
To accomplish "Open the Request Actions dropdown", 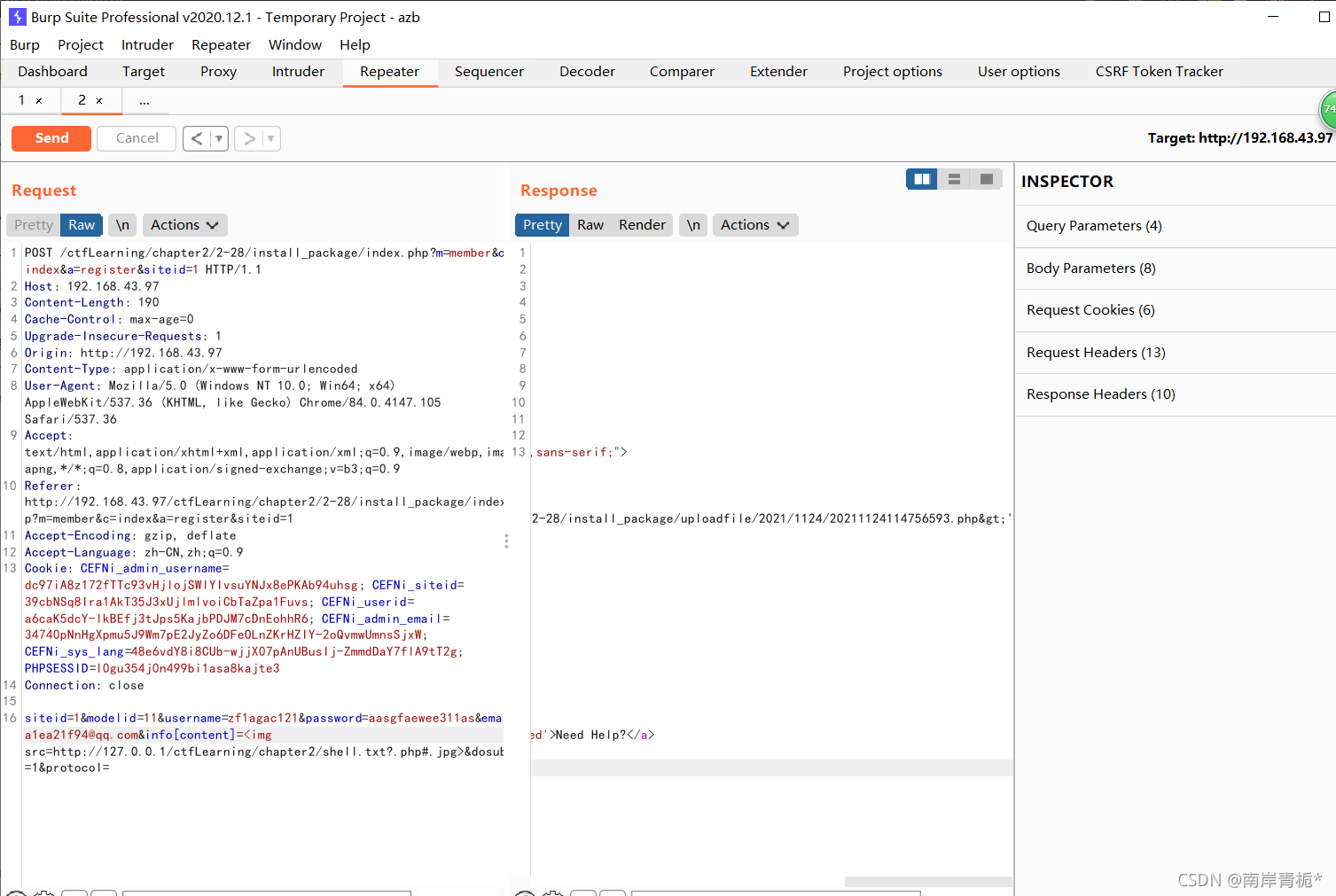I will [x=184, y=225].
